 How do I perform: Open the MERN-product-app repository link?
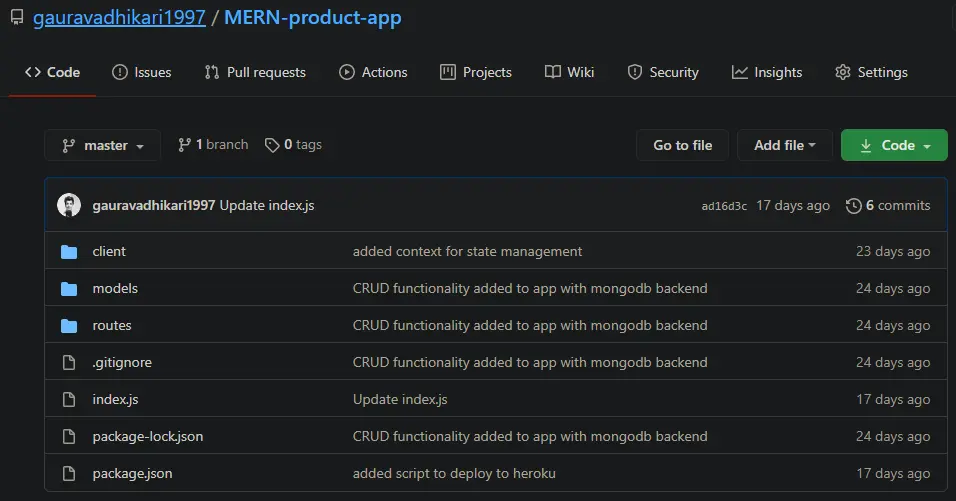coord(313,18)
